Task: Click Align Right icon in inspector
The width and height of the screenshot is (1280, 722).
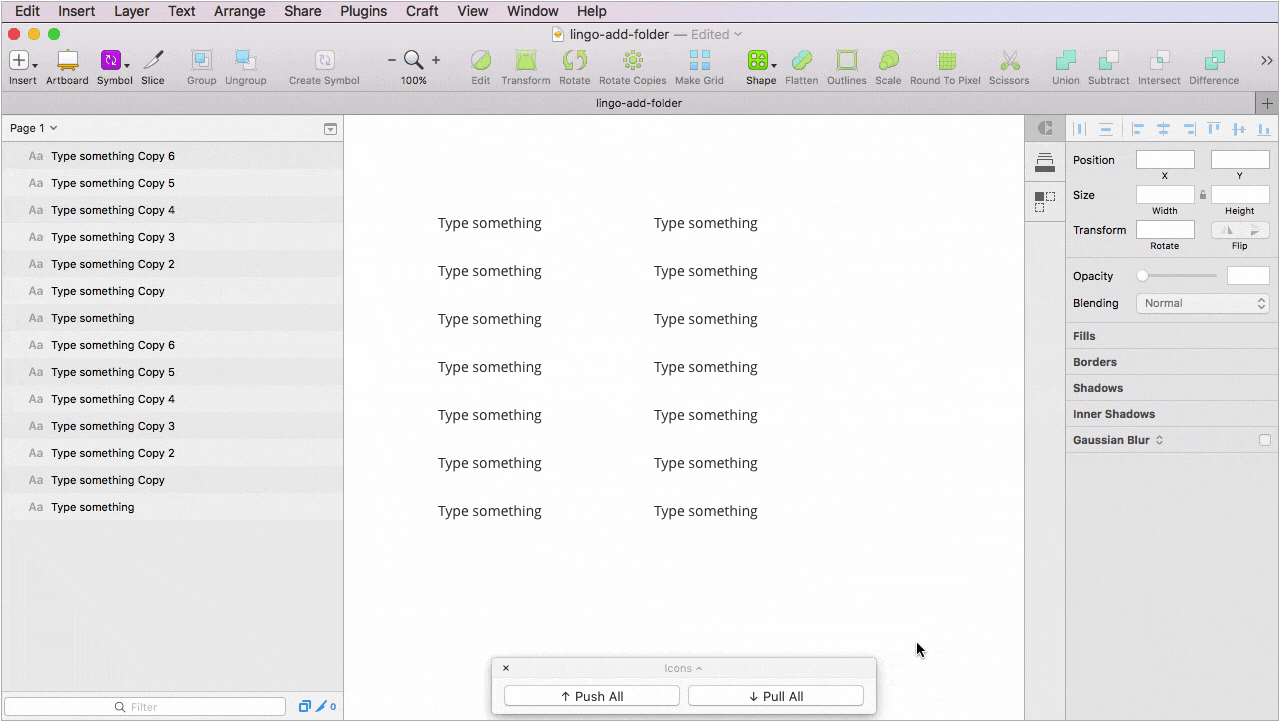Action: coord(1189,129)
